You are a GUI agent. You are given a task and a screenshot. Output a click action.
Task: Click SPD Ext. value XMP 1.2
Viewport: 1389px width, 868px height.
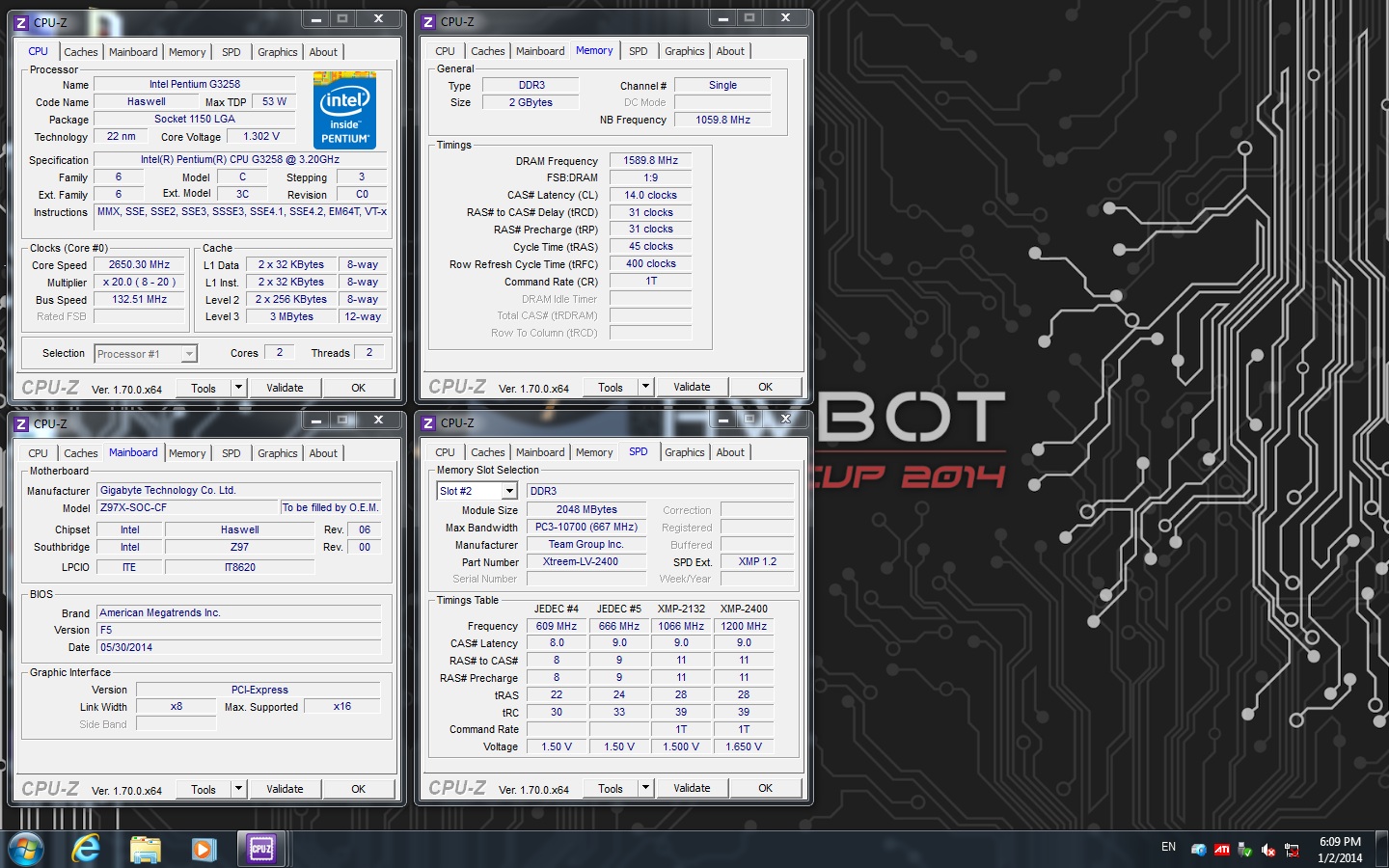(x=757, y=562)
